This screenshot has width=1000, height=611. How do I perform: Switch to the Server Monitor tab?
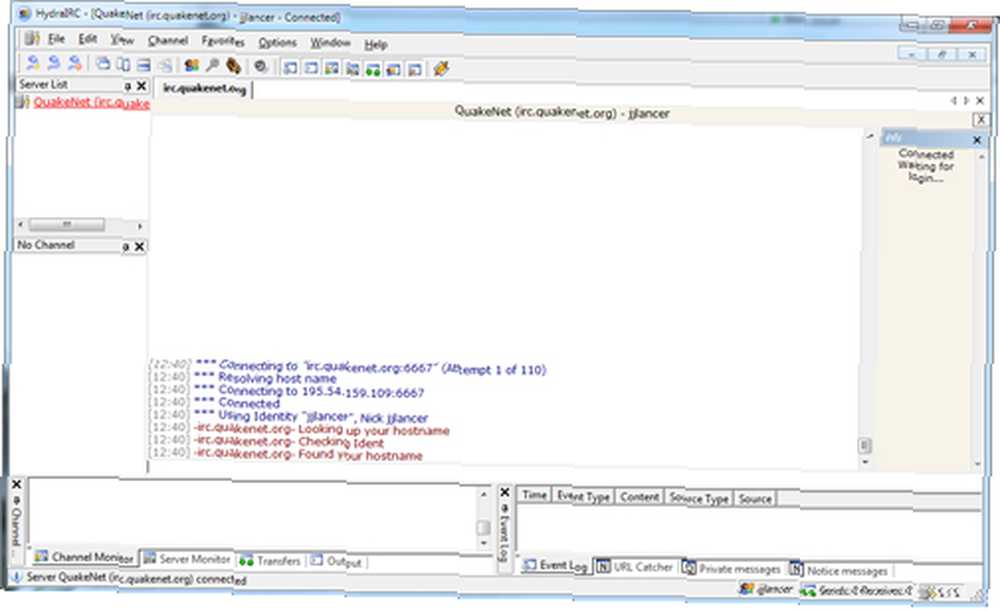(187, 559)
